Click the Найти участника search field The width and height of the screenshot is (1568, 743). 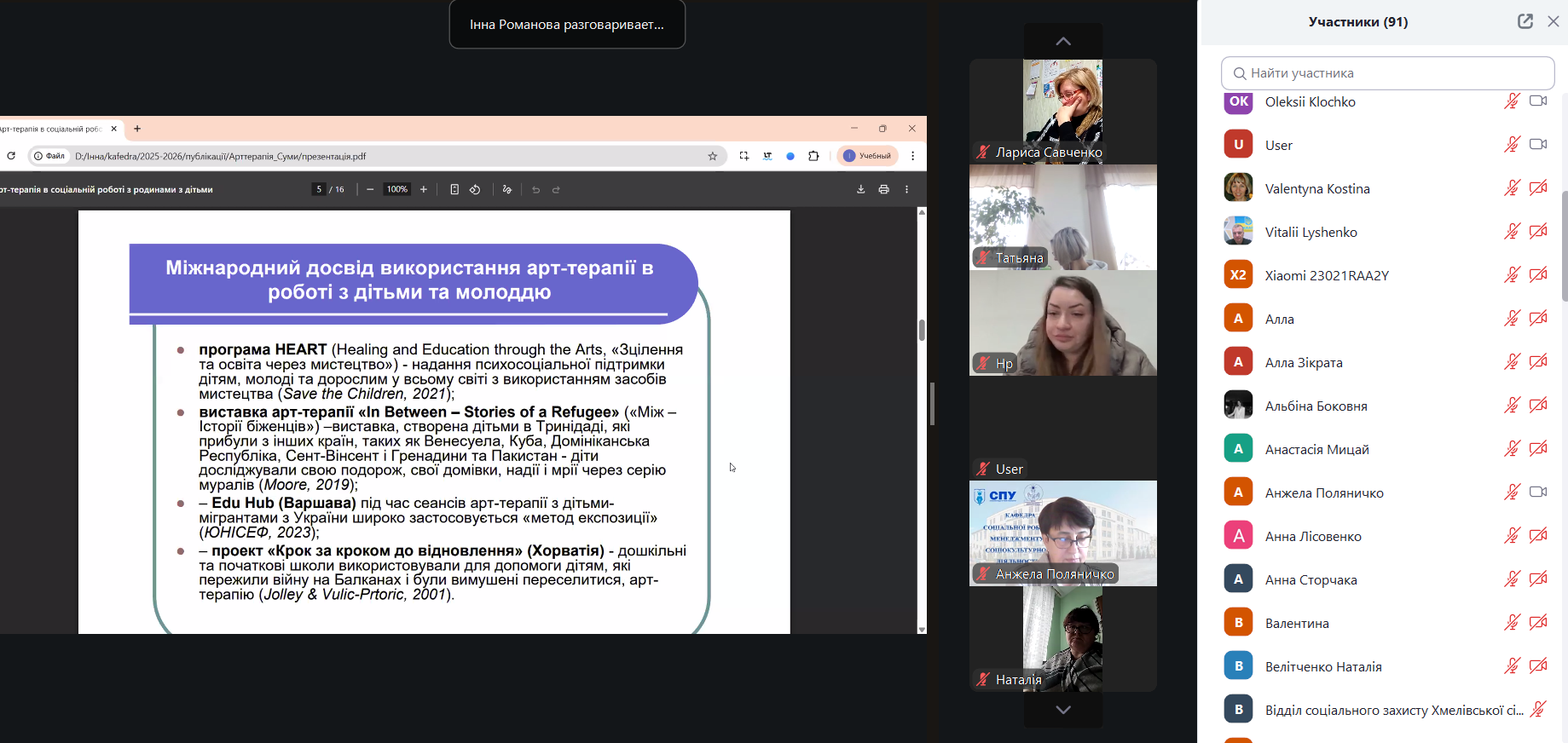point(1387,73)
